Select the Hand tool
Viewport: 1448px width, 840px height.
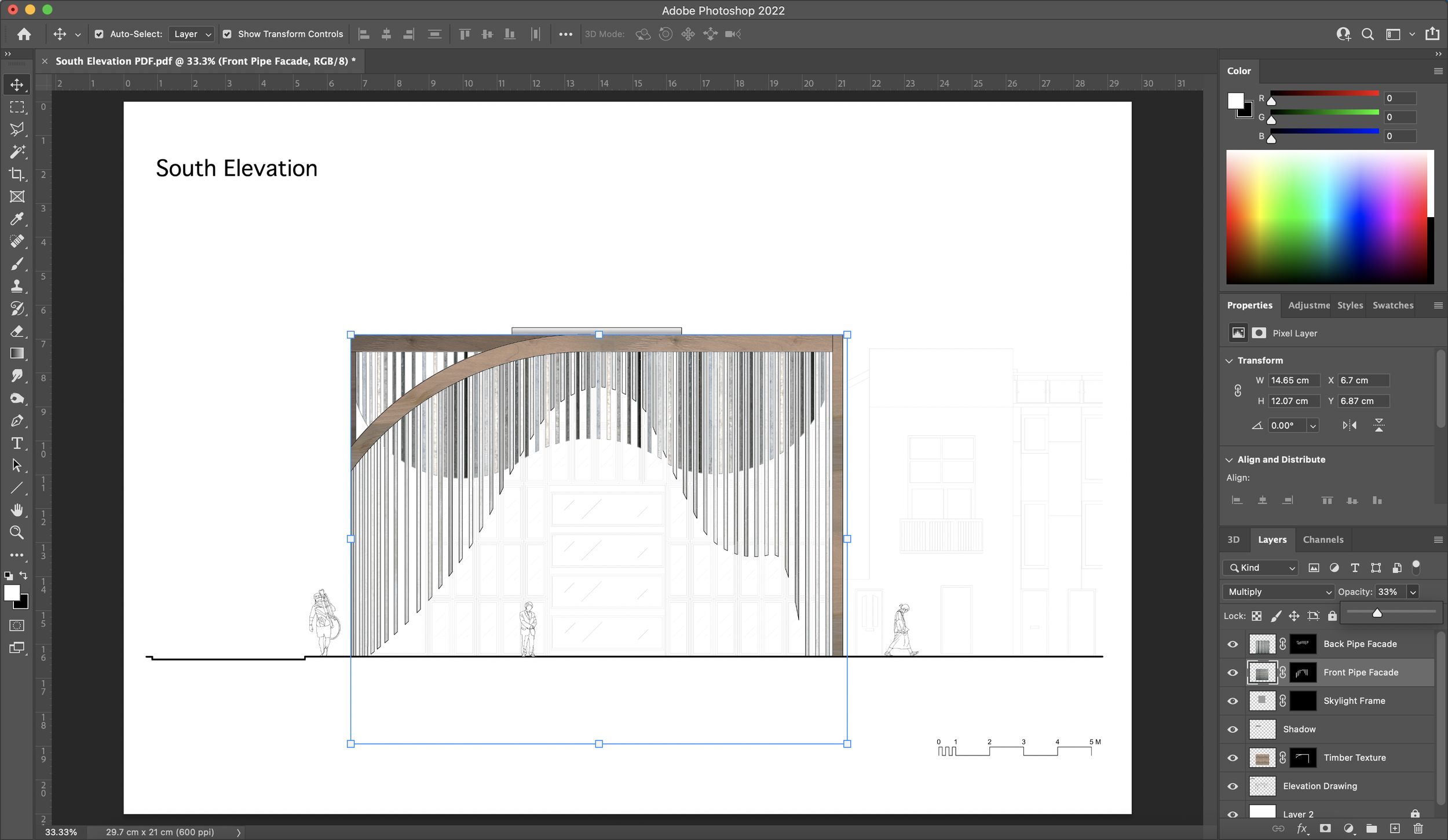coord(17,510)
